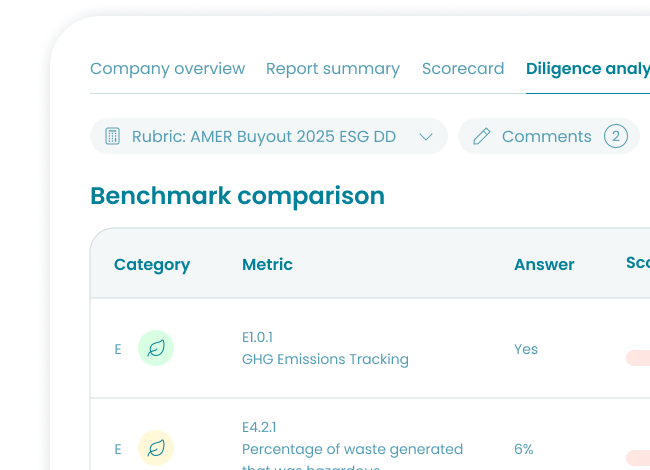The image size is (650, 470).
Task: Click the pencil icon next to Comments
Action: (x=482, y=136)
